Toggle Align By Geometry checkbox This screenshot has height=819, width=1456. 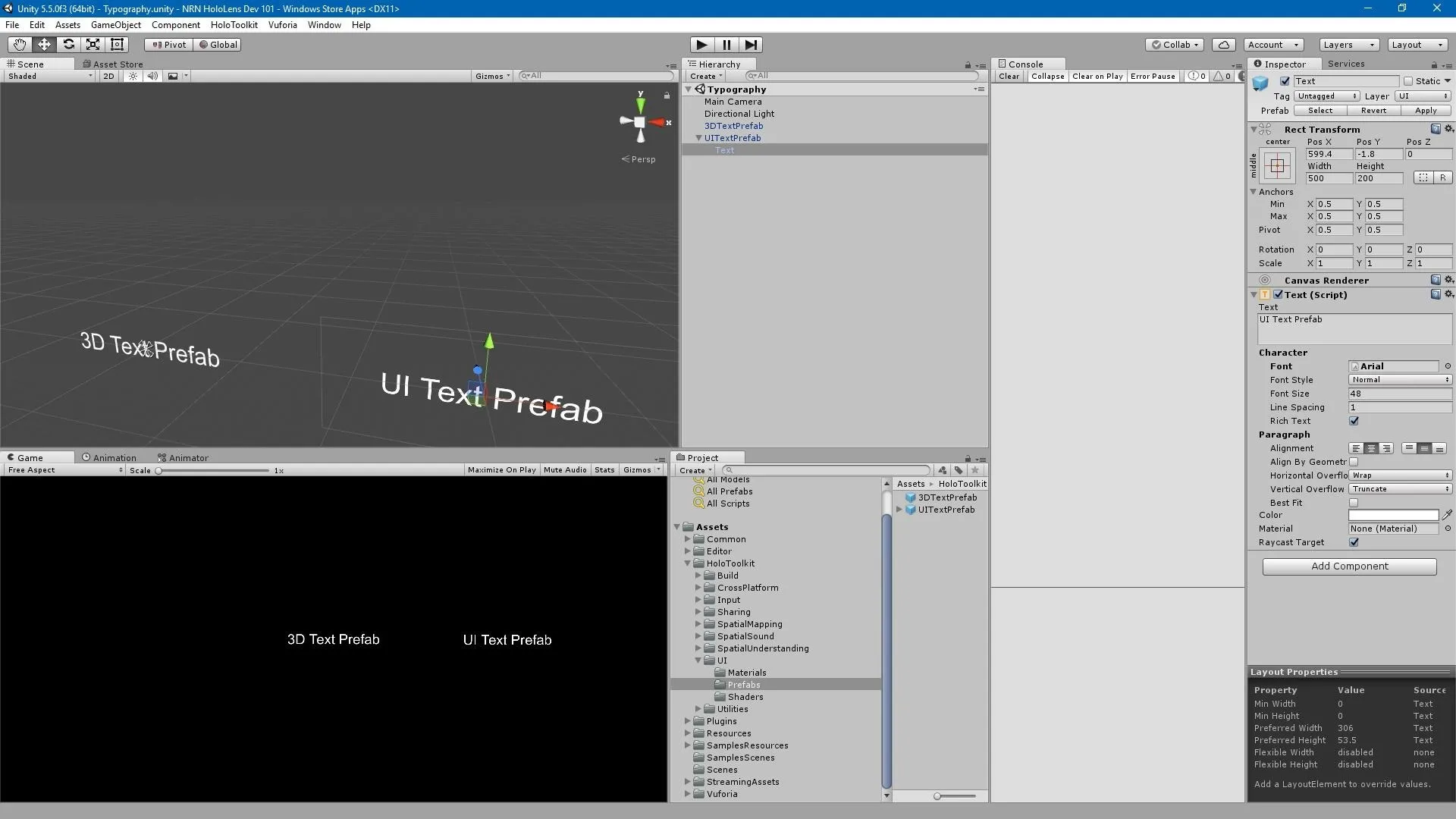point(1354,462)
